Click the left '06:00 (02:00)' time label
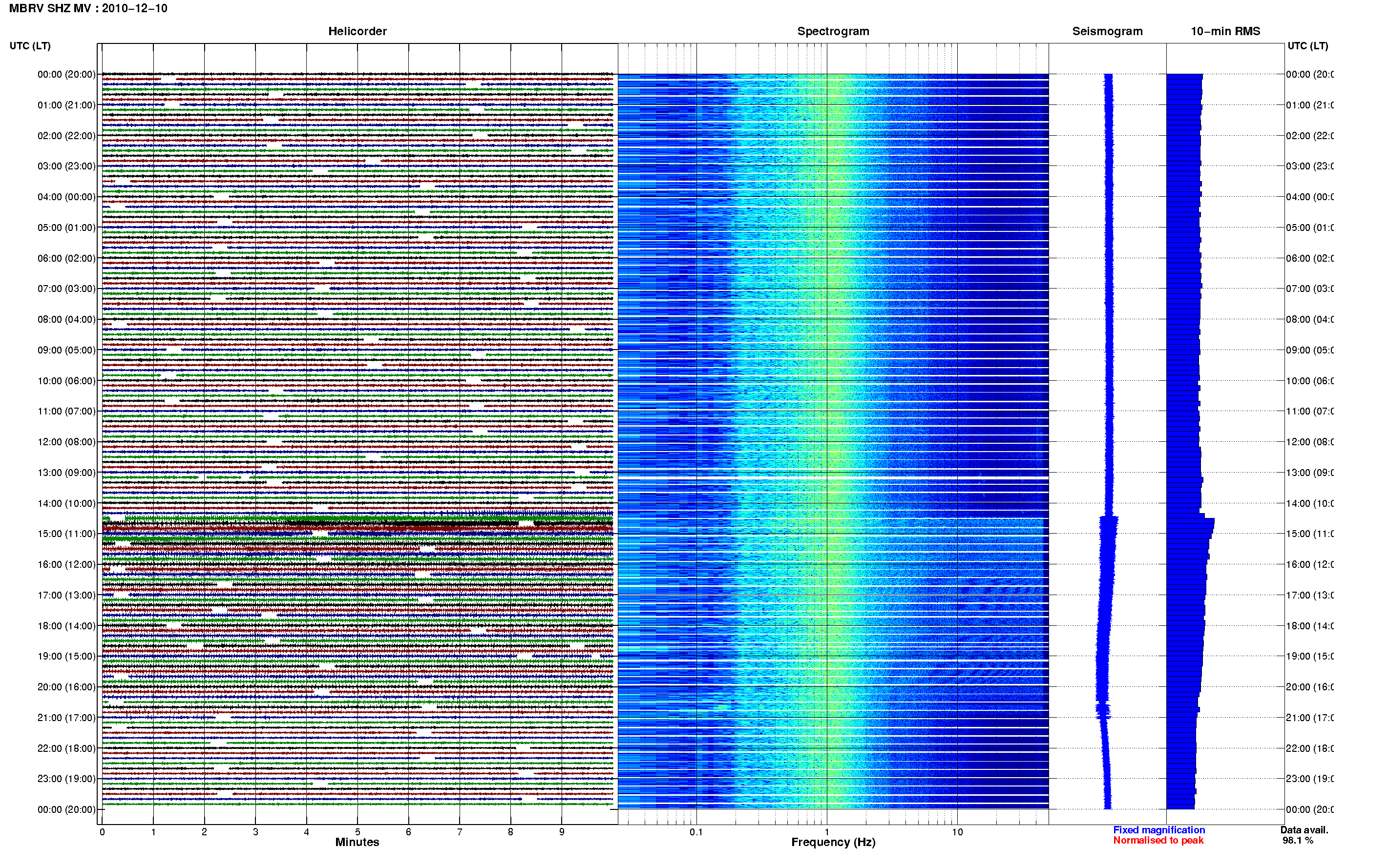This screenshot has width=1389, height=868. point(66,258)
